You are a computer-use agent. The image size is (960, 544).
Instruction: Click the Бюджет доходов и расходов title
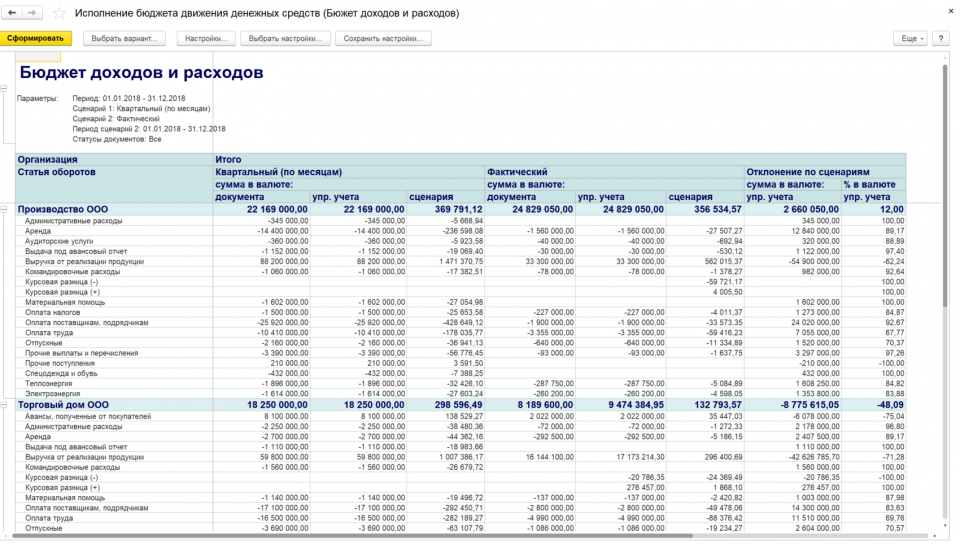click(x=141, y=72)
